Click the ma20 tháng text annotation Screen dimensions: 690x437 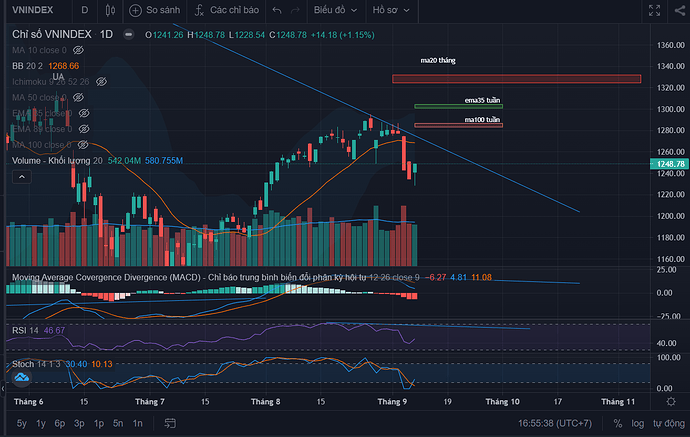(x=438, y=60)
